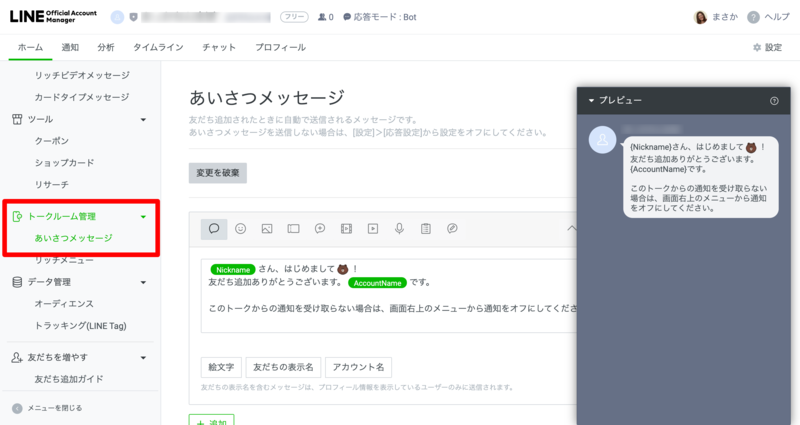
Task: Select the research clipboard icon
Action: pos(426,229)
